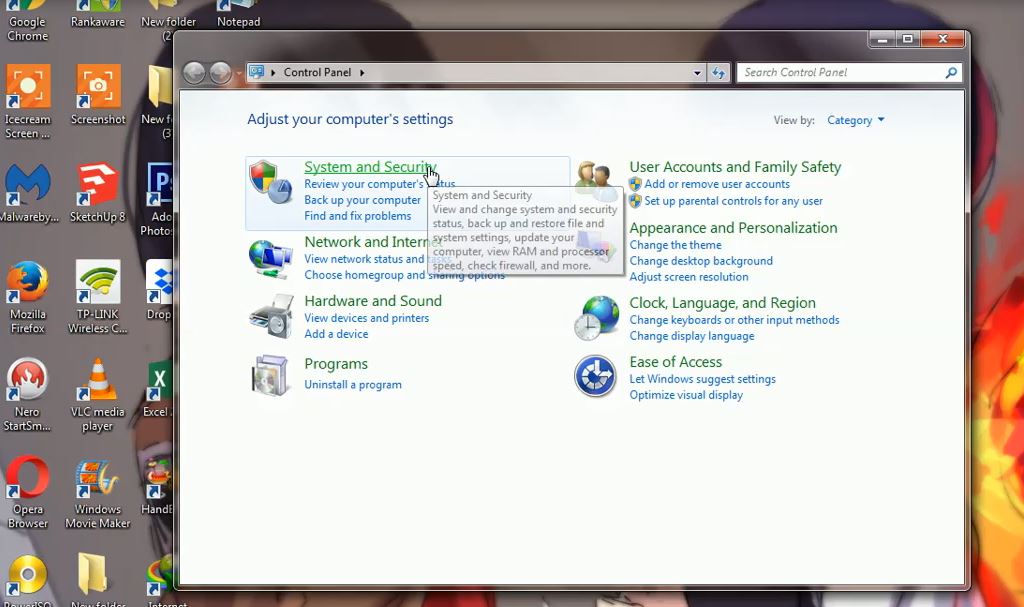
Task: Open the Programs heading link
Action: point(336,364)
